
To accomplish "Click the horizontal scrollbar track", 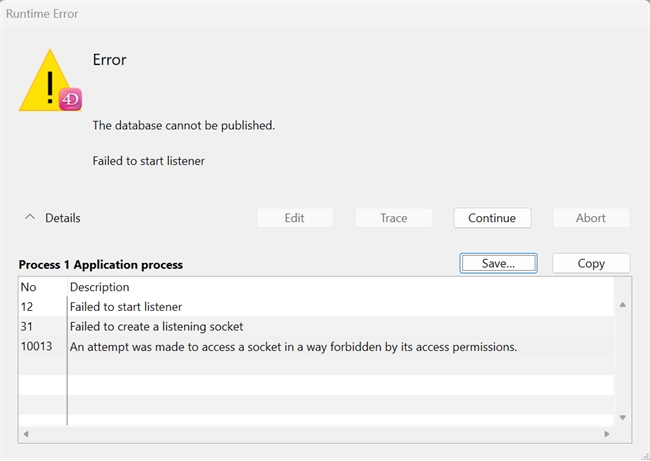I will pos(315,434).
